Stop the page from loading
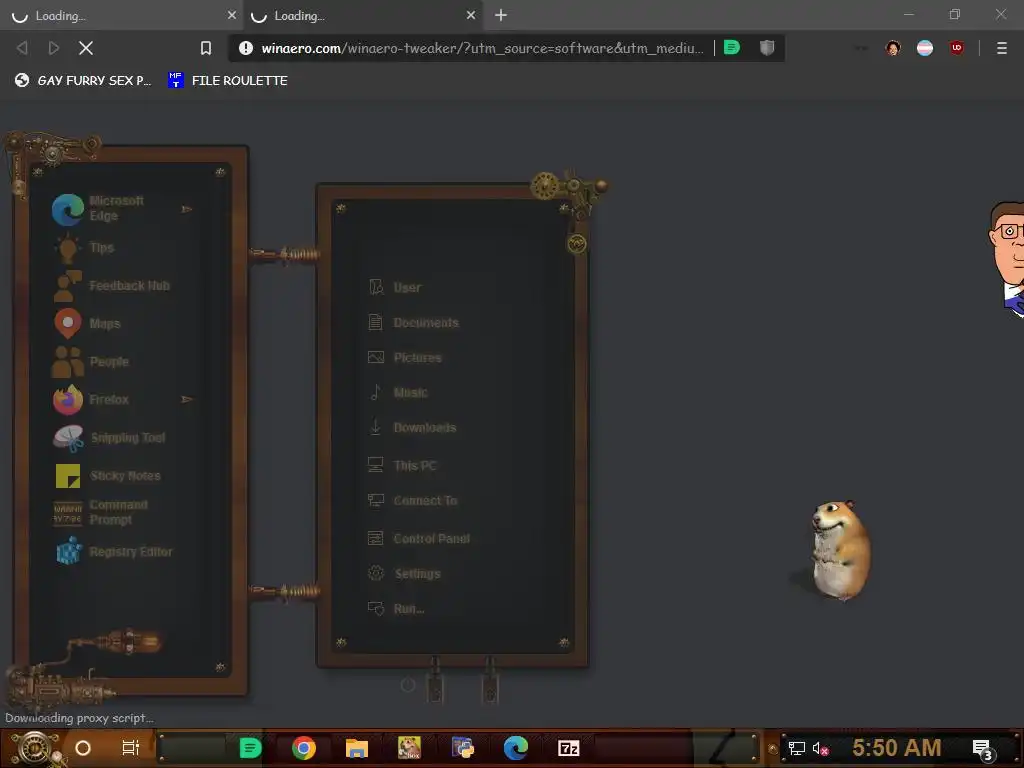1024x768 pixels. 86,48
